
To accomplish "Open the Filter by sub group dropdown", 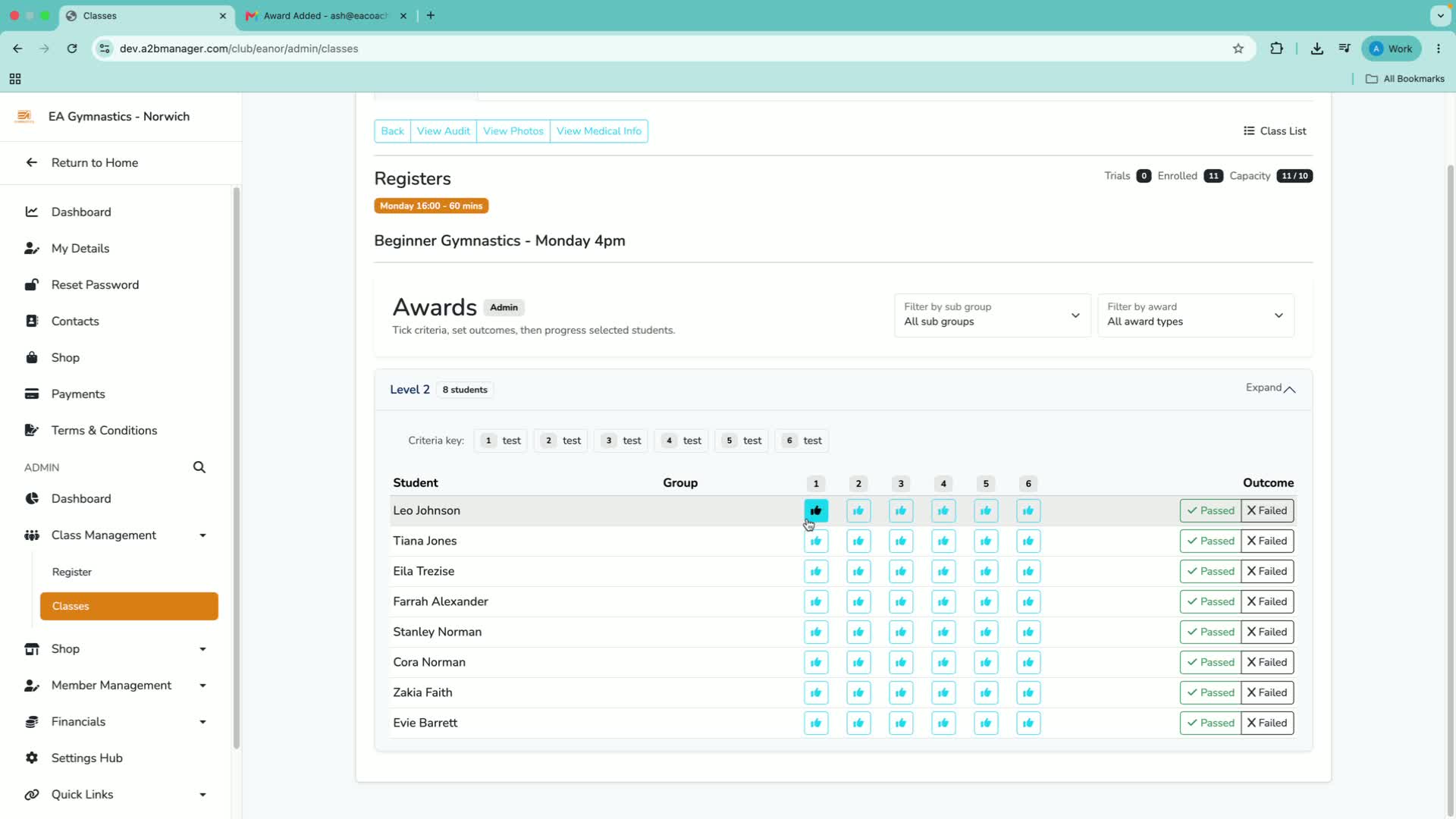I will coord(992,315).
